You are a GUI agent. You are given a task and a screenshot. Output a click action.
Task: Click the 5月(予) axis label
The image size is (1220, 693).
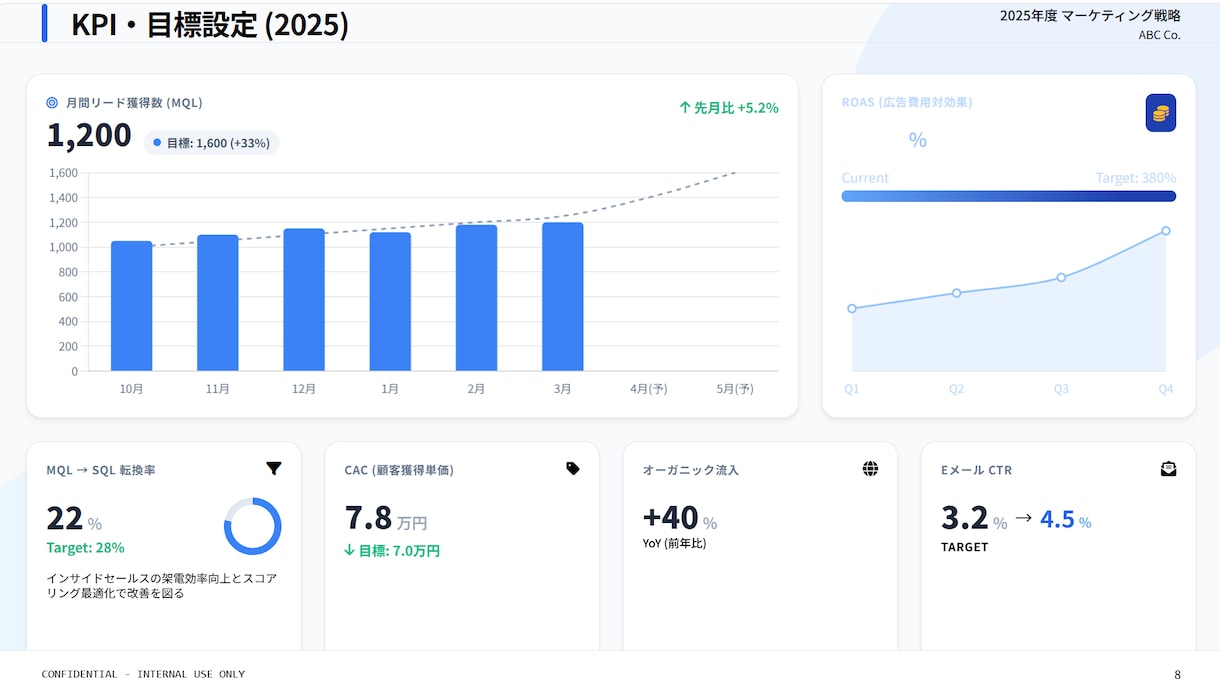(x=735, y=389)
